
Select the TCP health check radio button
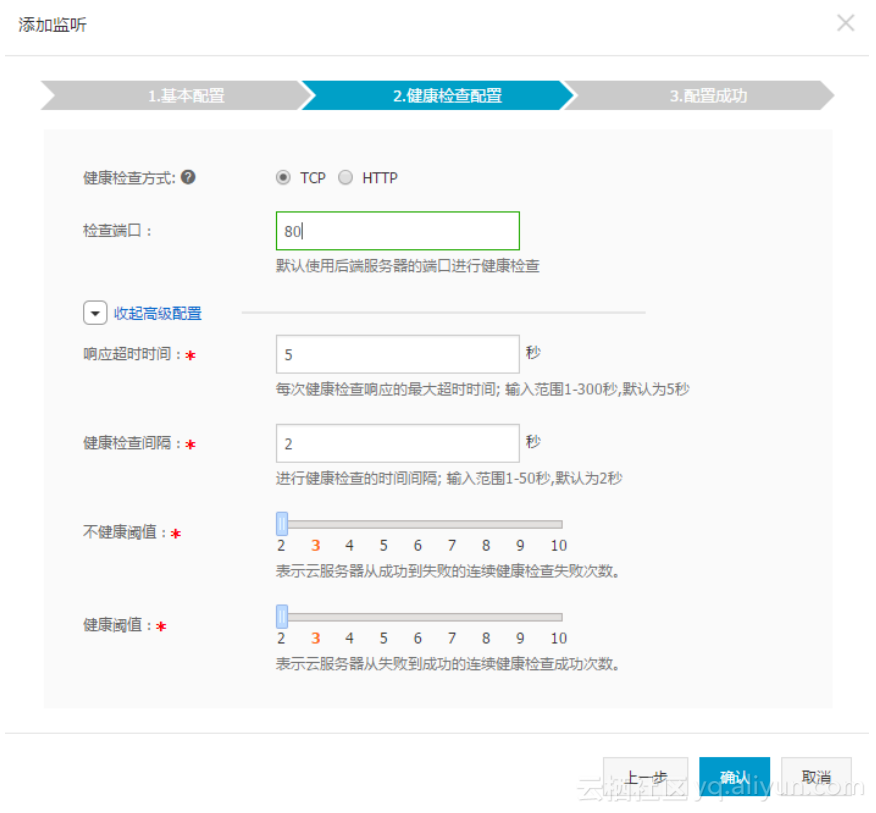[x=283, y=177]
